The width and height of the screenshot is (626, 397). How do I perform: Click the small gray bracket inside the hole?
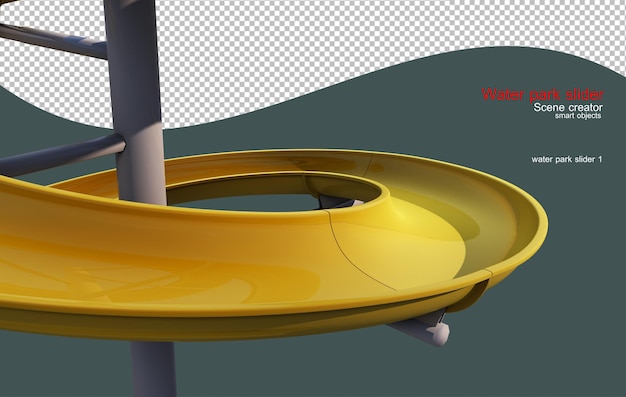pyautogui.click(x=337, y=202)
